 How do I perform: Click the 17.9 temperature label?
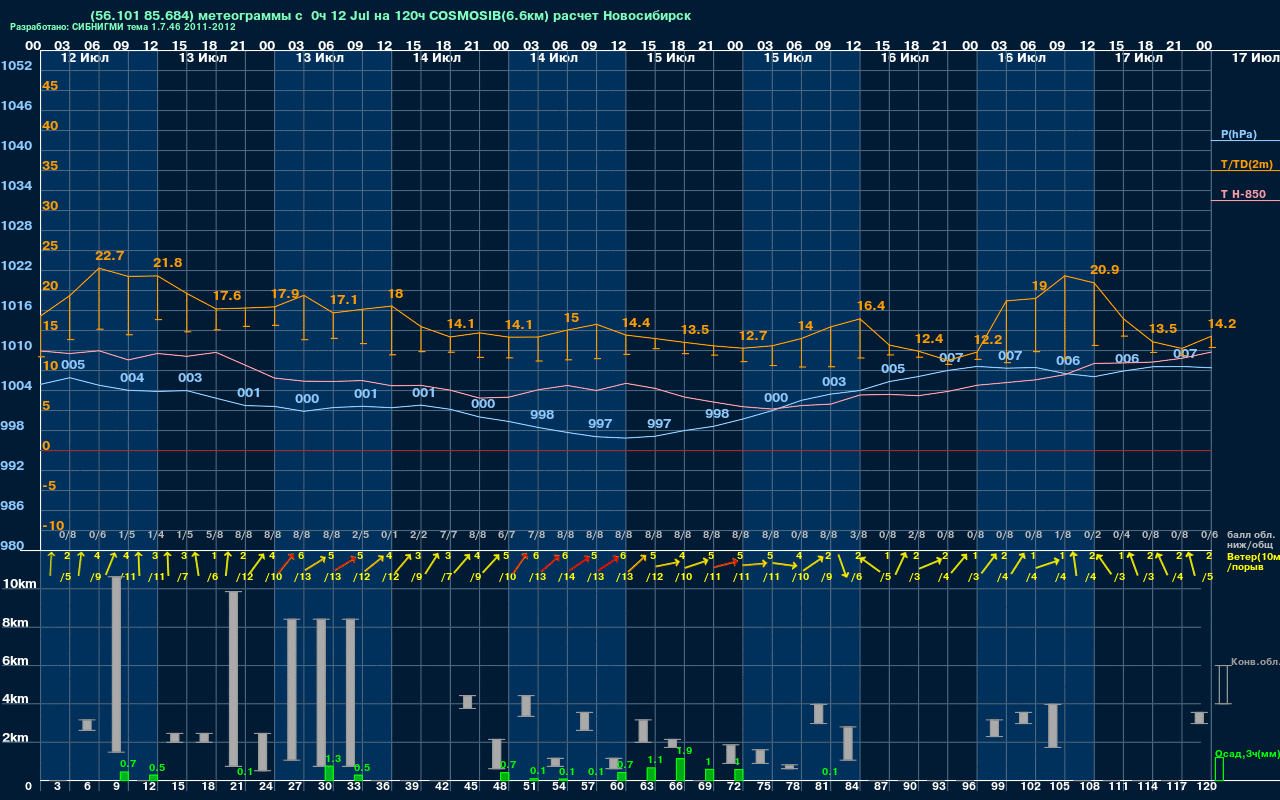click(x=285, y=294)
